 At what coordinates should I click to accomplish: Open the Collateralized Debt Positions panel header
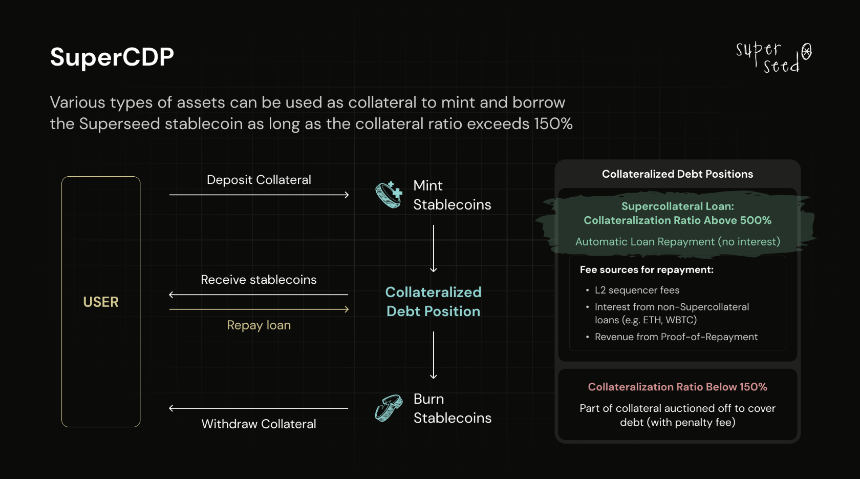(x=677, y=174)
